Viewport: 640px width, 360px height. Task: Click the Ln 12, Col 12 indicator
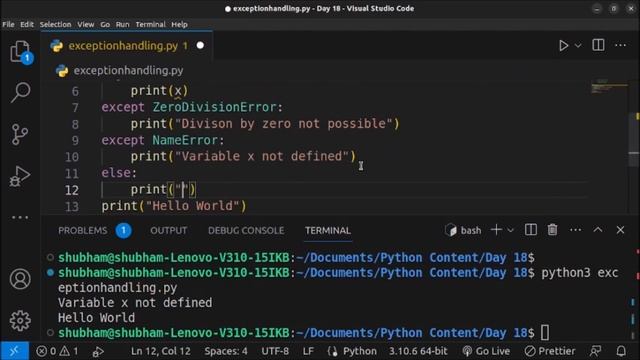pyautogui.click(x=161, y=351)
